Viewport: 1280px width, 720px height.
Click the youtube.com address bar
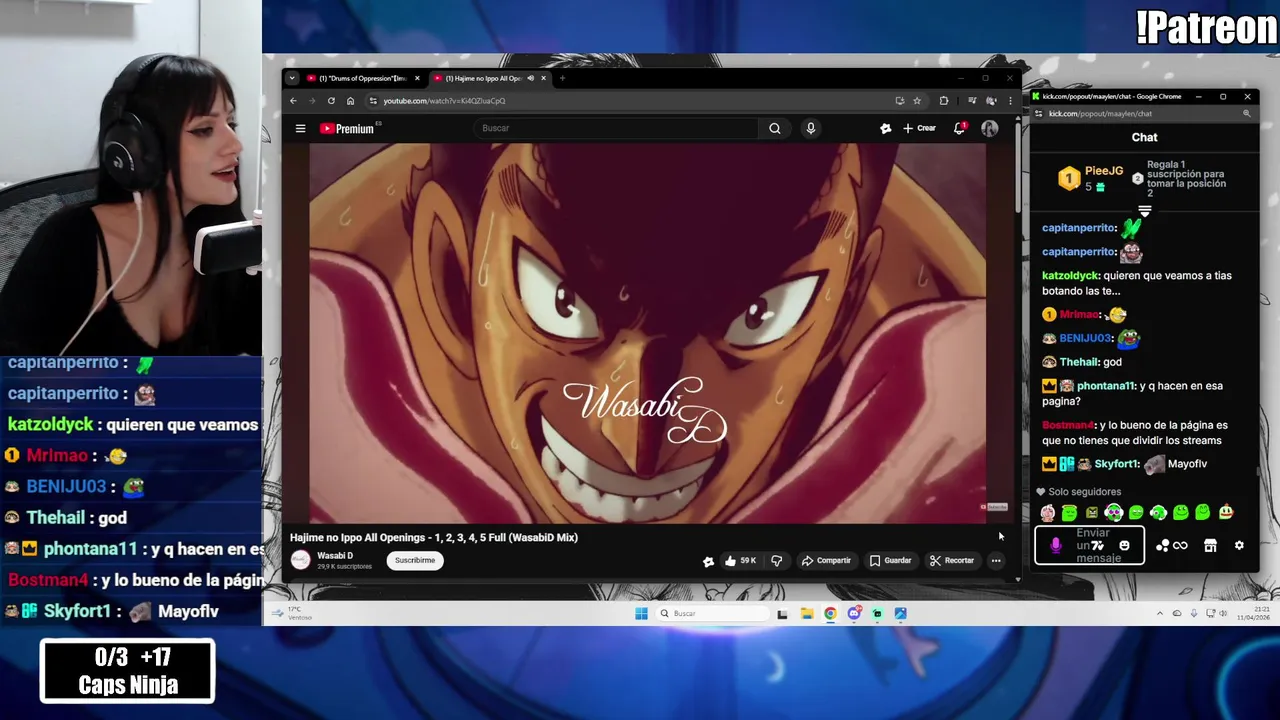pyautogui.click(x=630, y=100)
